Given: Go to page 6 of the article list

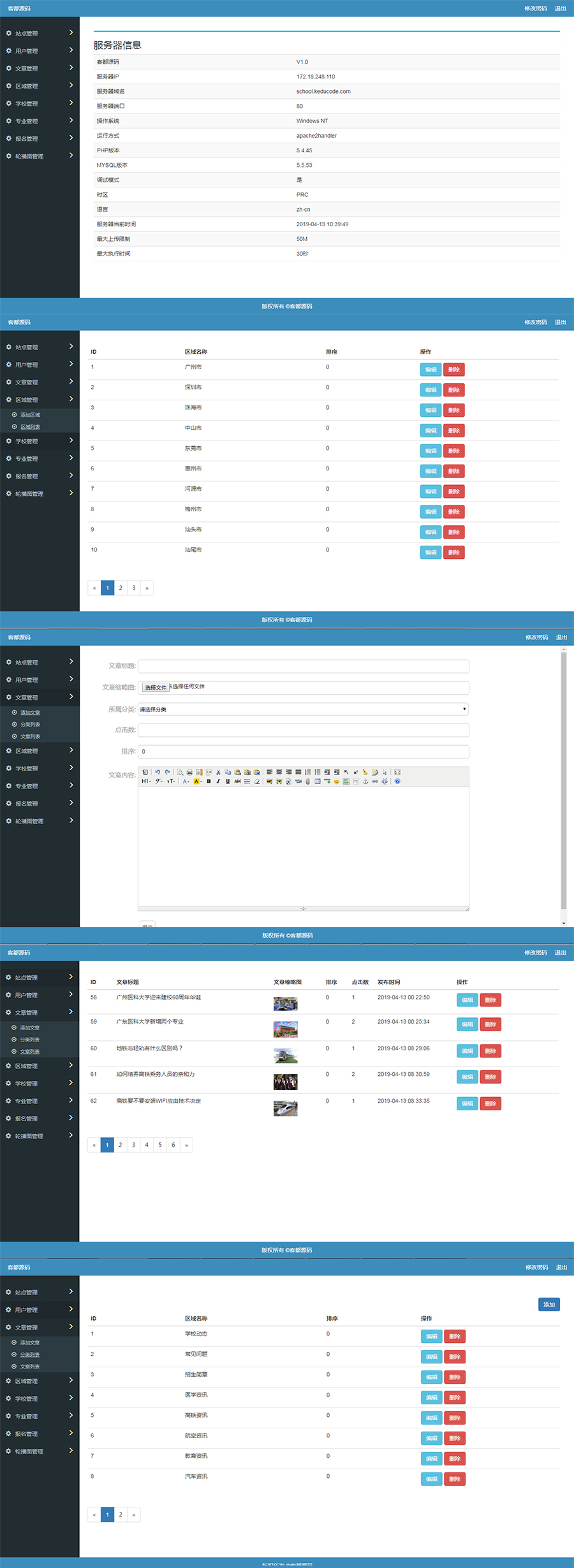Looking at the screenshot, I should 173,1145.
